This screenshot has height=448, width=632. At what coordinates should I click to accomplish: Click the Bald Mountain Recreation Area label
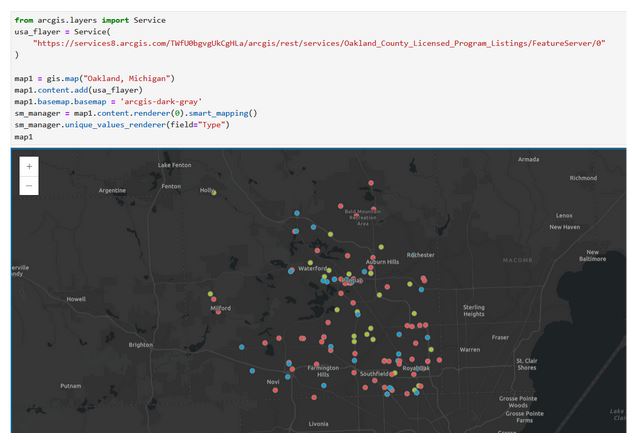pos(362,217)
